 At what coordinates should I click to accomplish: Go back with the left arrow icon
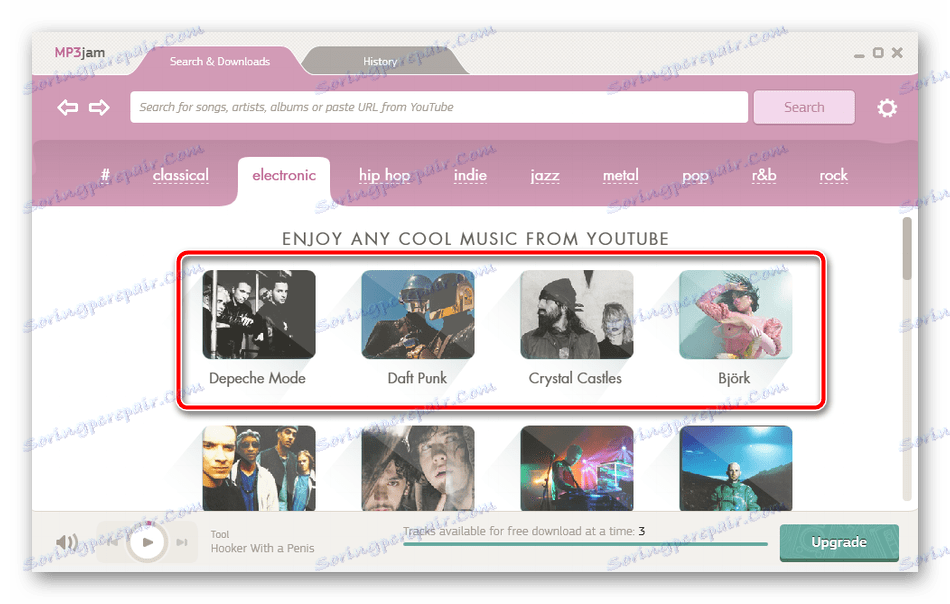(68, 108)
